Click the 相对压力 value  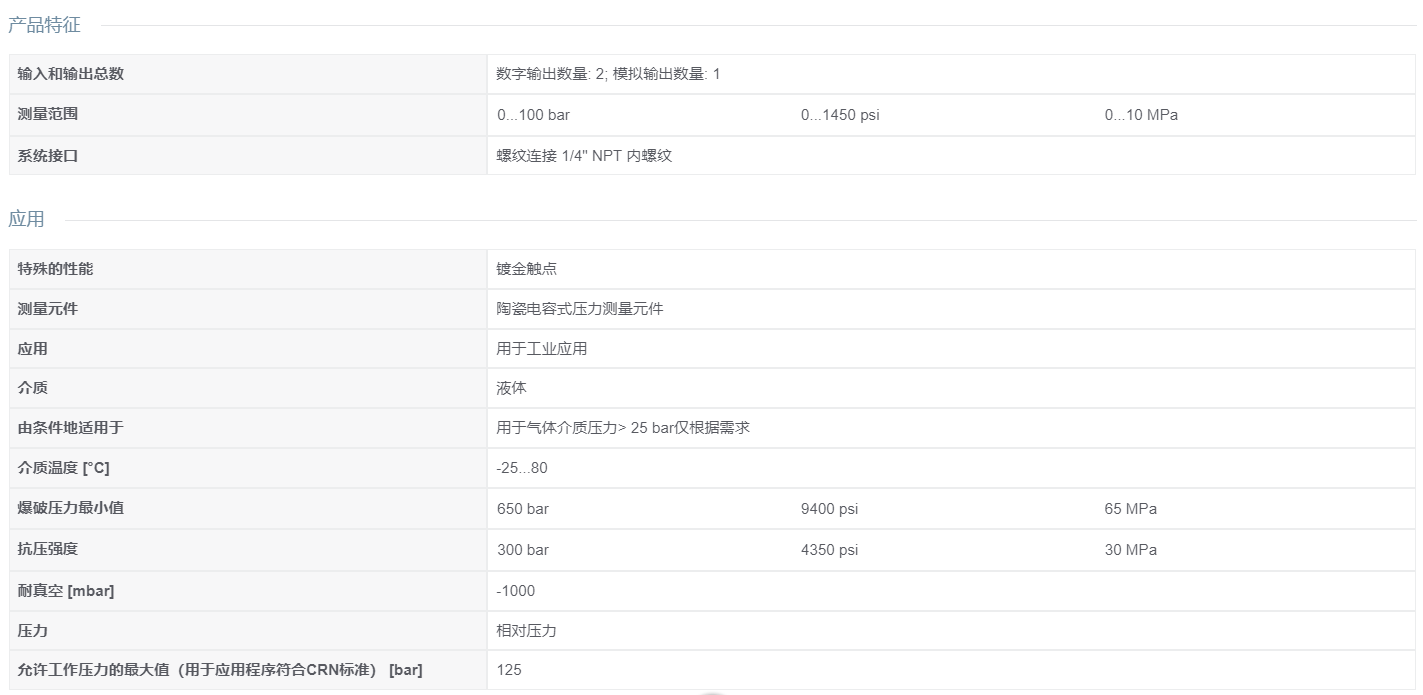point(527,631)
